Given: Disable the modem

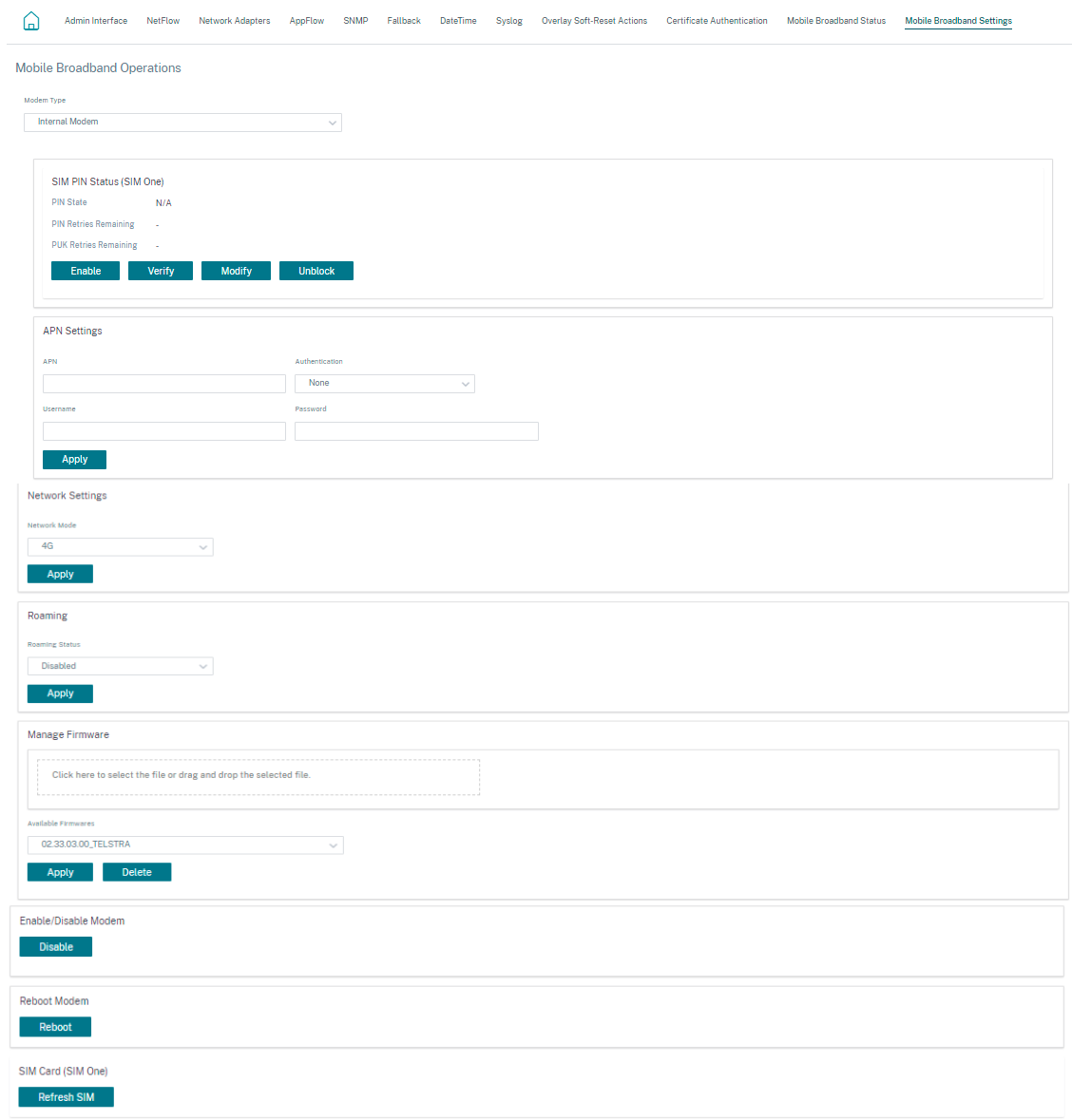Looking at the screenshot, I should point(56,946).
